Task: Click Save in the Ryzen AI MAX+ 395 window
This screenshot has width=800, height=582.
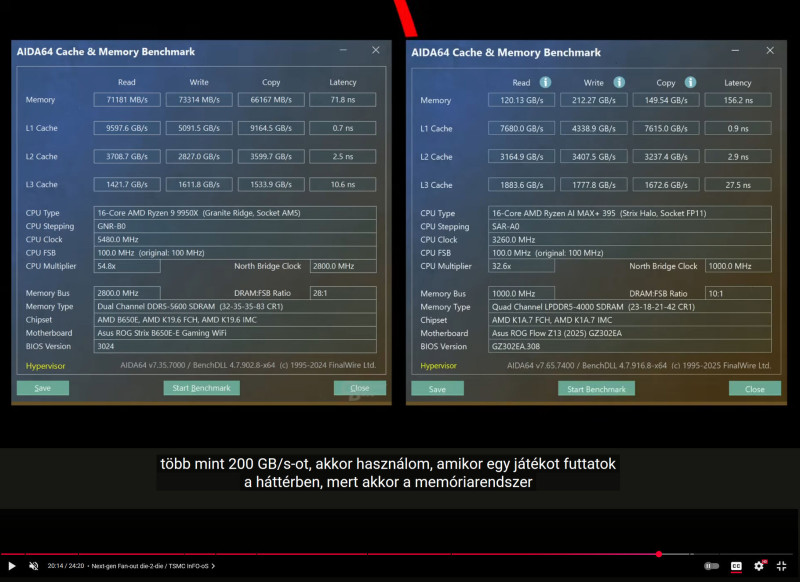Action: [x=437, y=389]
